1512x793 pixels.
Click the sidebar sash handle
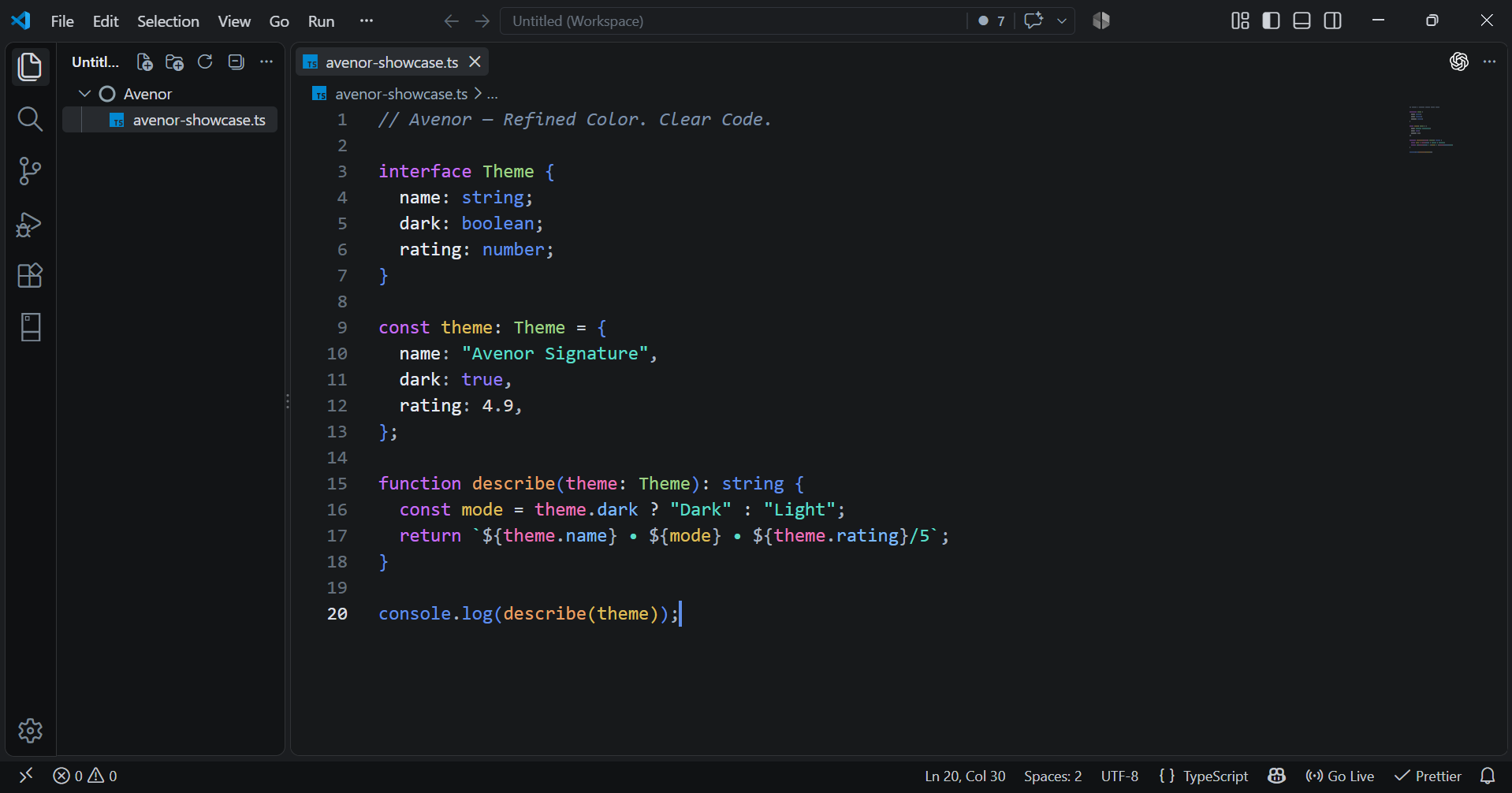[288, 402]
